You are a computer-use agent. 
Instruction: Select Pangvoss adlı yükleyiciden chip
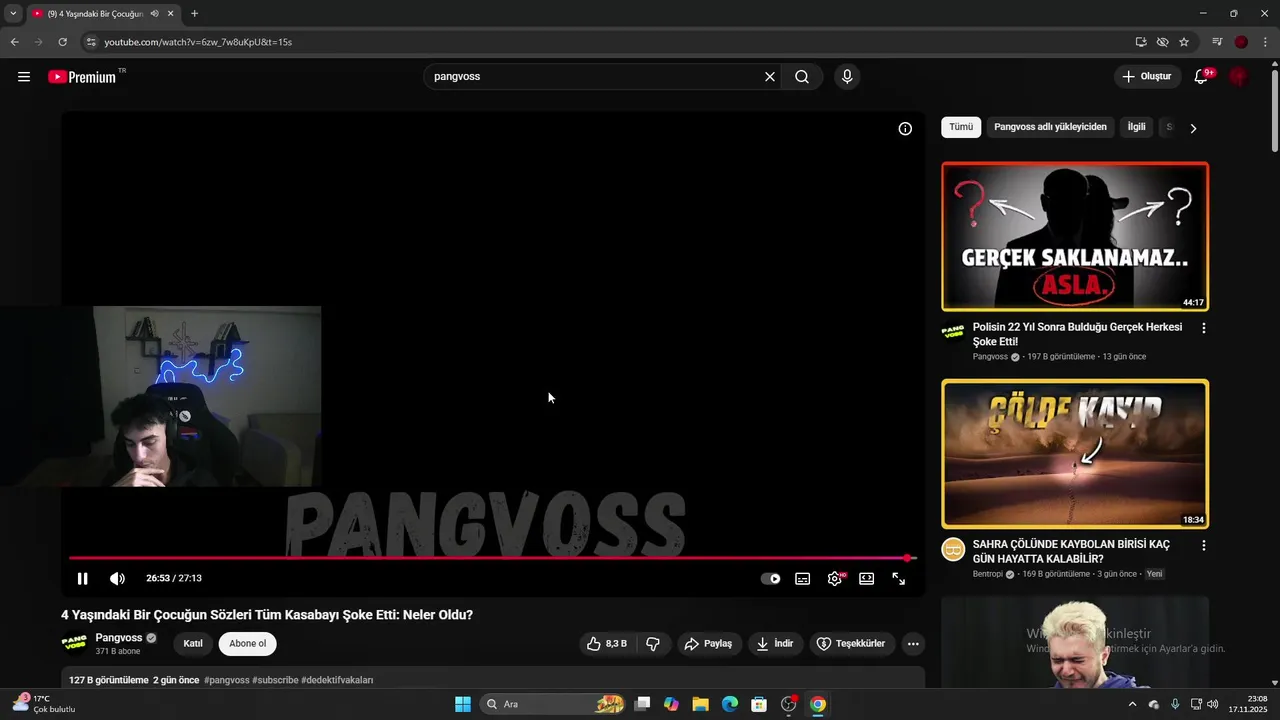(x=1050, y=127)
